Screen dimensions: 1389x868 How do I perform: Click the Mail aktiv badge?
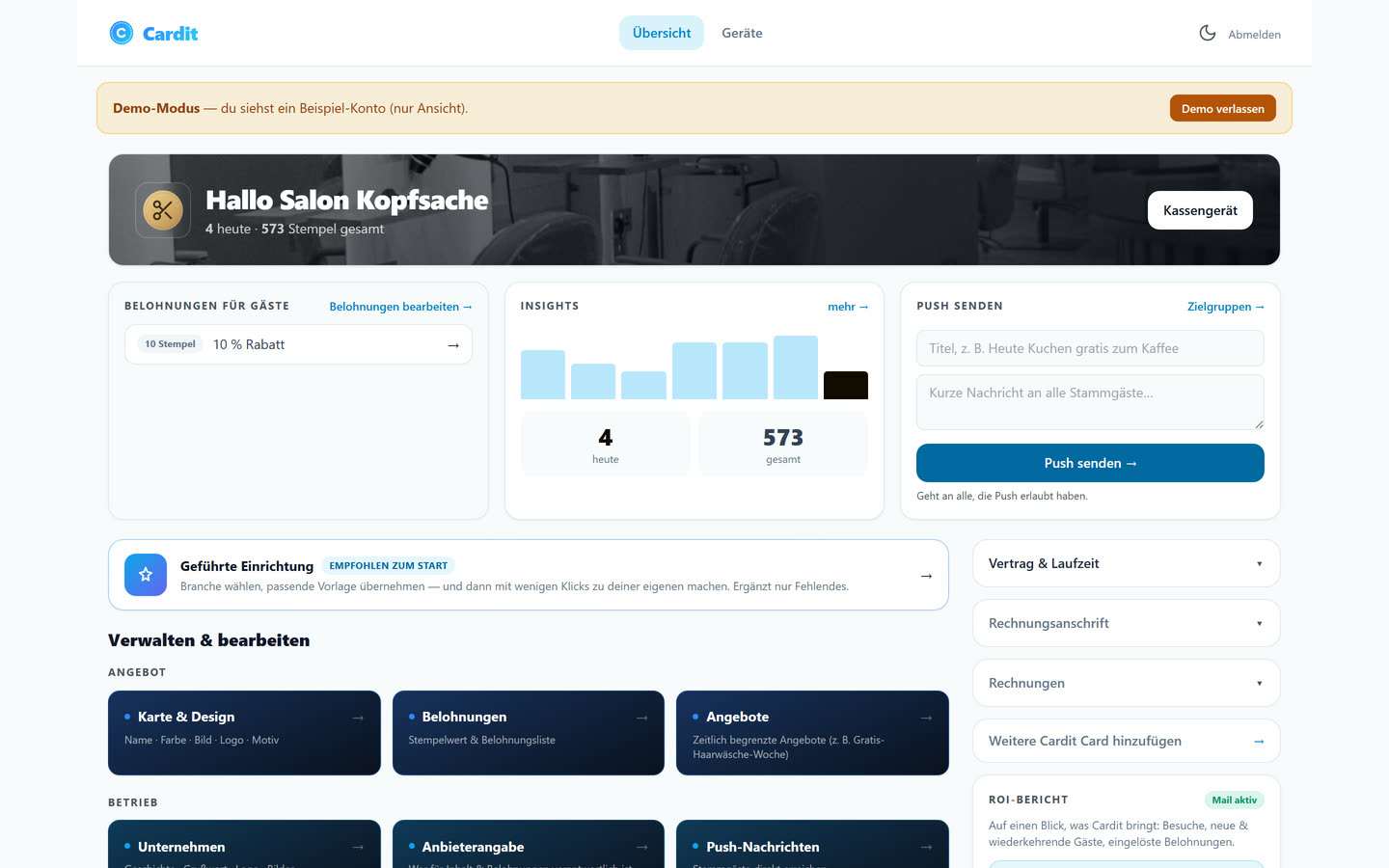[x=1235, y=800]
